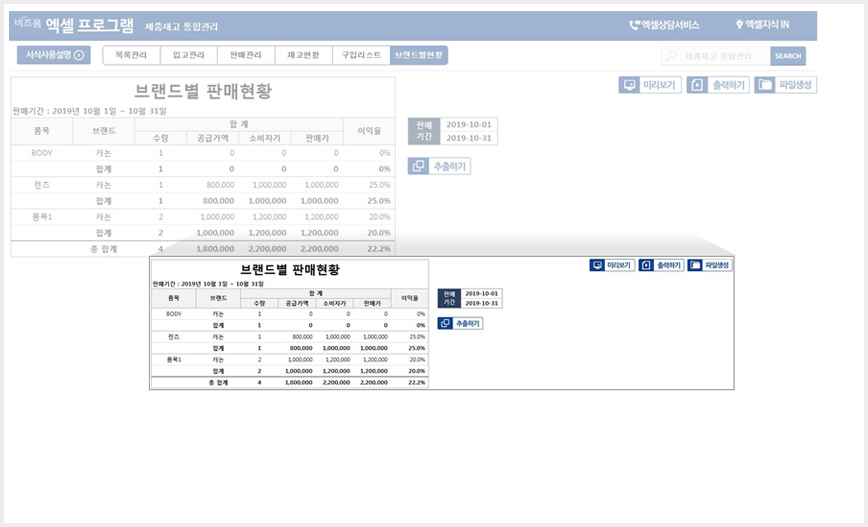Click the arrow icon in 서식사용설명

pos(79,55)
